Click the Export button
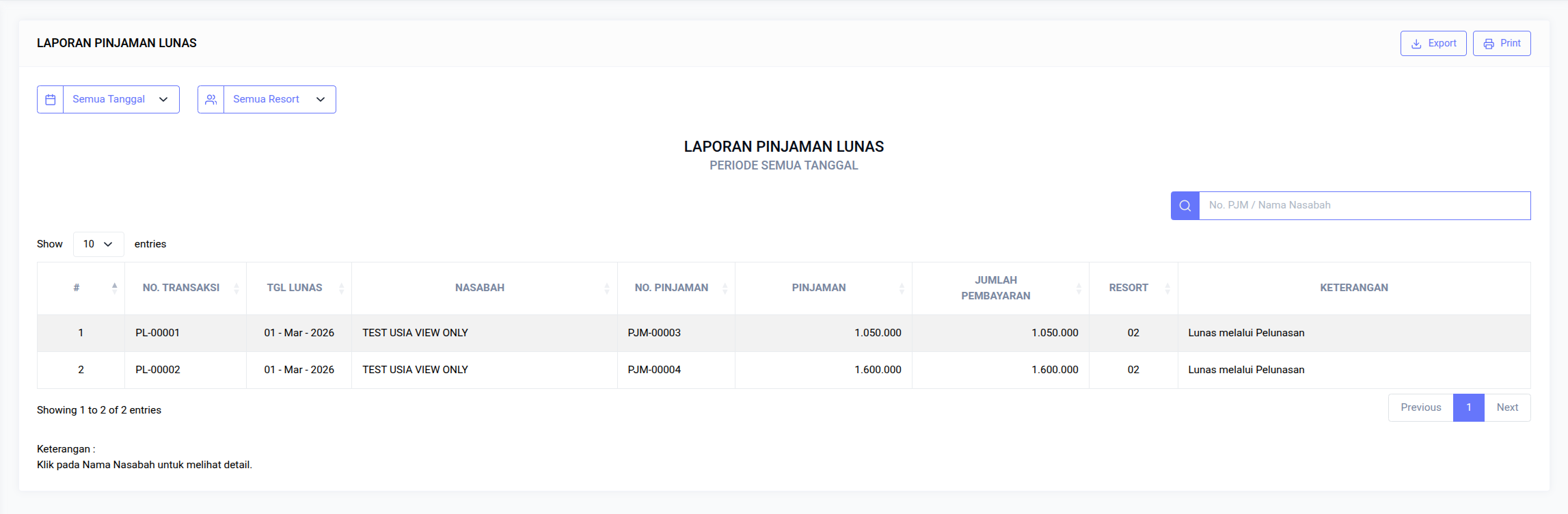 point(1433,43)
